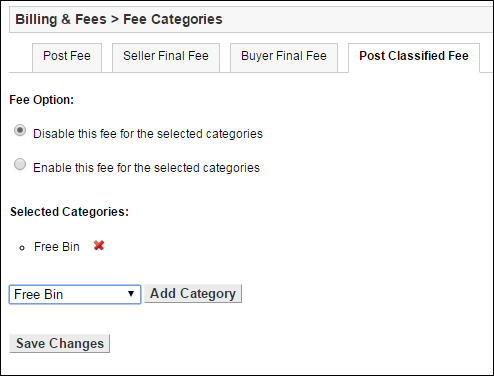Image resolution: width=494 pixels, height=376 pixels.
Task: Click the Billing & Fees breadcrumb text
Action: pos(61,19)
